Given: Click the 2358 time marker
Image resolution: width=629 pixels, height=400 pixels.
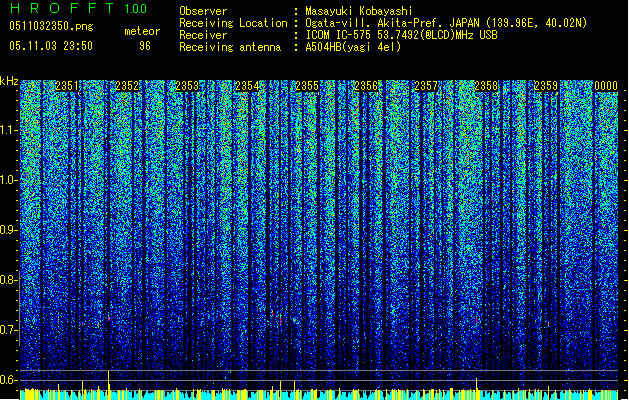Looking at the screenshot, I should click(x=486, y=85).
